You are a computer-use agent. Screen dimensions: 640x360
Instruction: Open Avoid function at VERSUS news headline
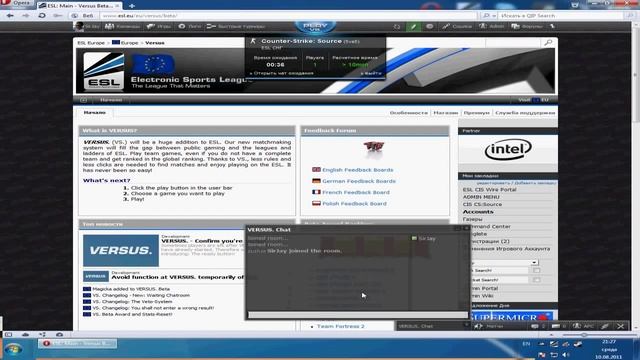(178, 277)
